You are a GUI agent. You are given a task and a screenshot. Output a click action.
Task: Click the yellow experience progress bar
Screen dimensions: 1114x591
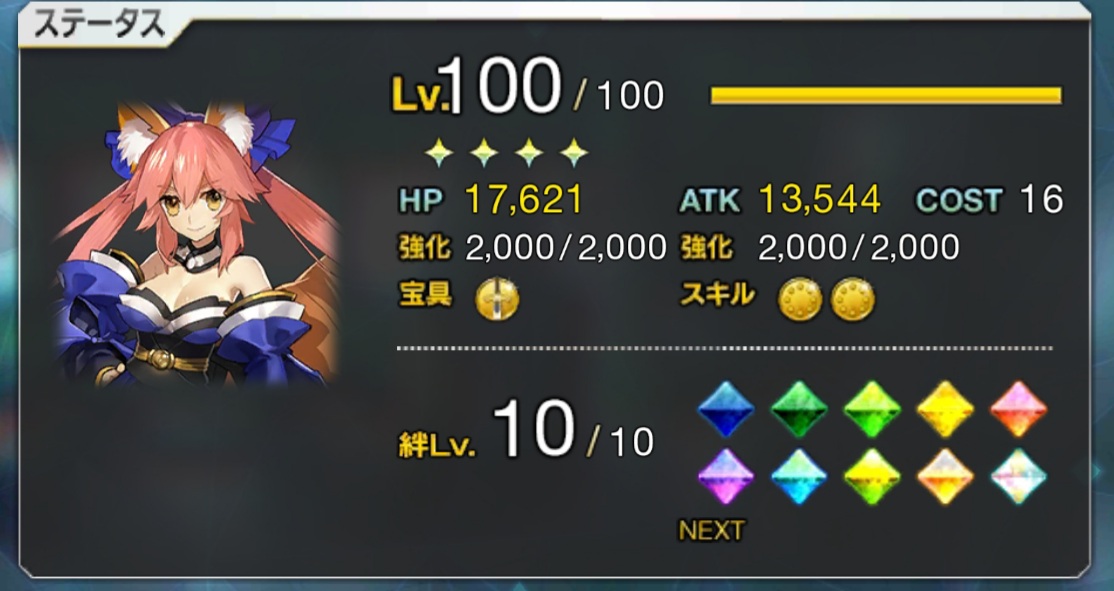(886, 95)
